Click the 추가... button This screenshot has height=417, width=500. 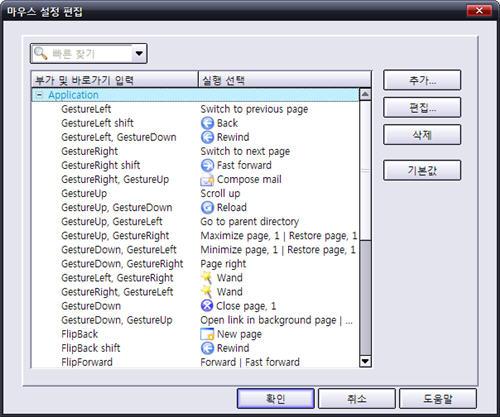[422, 80]
